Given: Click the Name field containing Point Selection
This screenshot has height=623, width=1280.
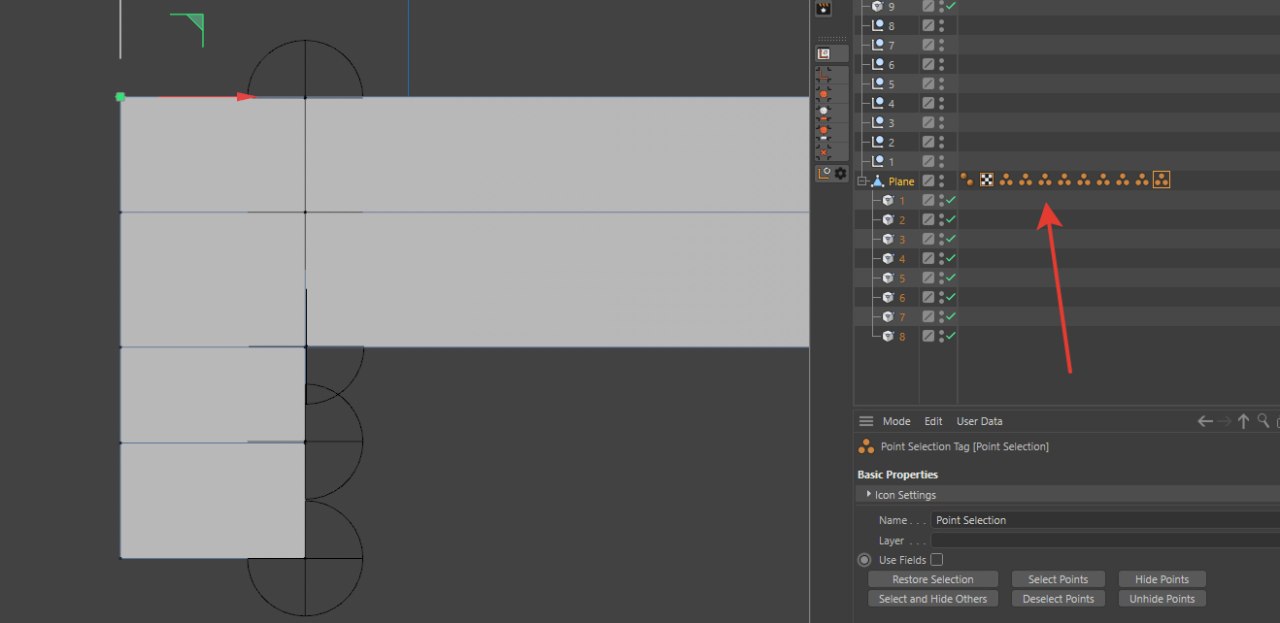Looking at the screenshot, I should pos(1105,520).
